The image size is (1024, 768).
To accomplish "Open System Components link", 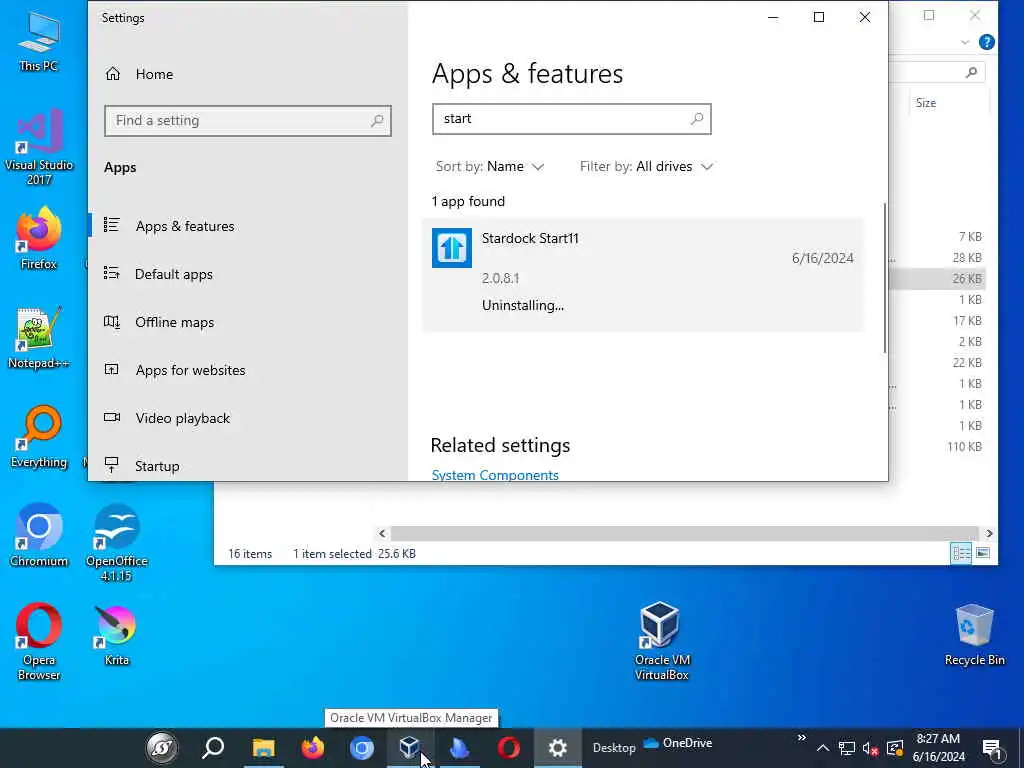I will click(x=495, y=475).
